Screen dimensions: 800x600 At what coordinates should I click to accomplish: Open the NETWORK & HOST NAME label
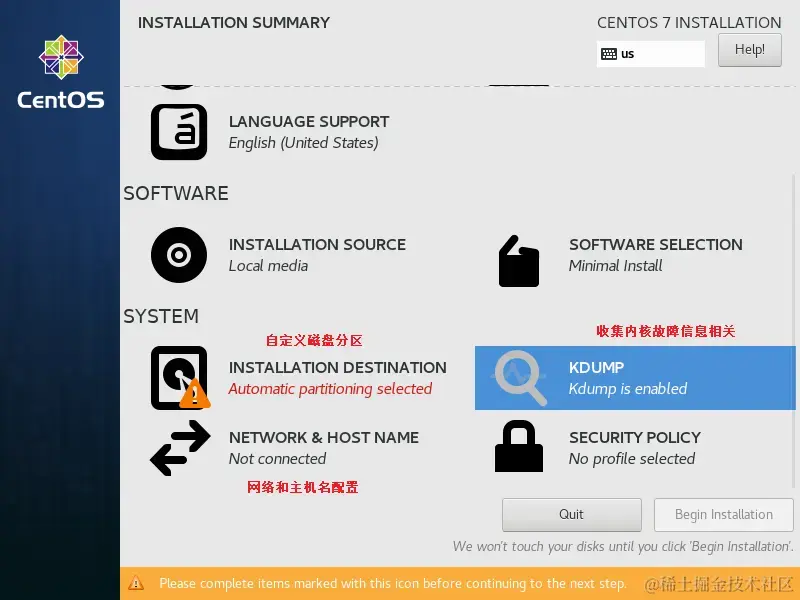coord(324,437)
